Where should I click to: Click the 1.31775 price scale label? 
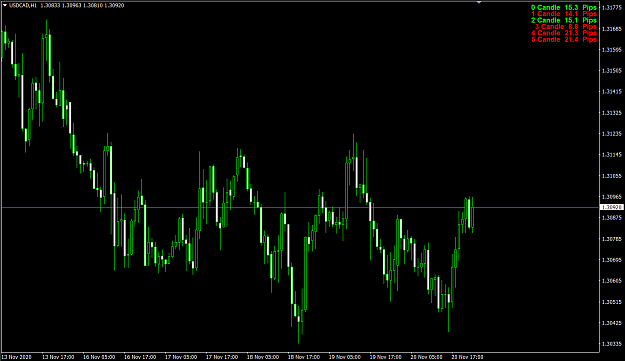tap(612, 8)
